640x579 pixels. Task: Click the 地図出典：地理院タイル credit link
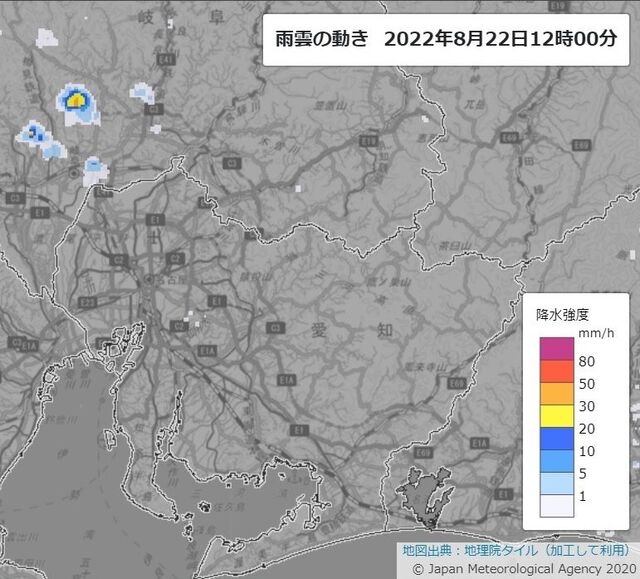pos(516,550)
